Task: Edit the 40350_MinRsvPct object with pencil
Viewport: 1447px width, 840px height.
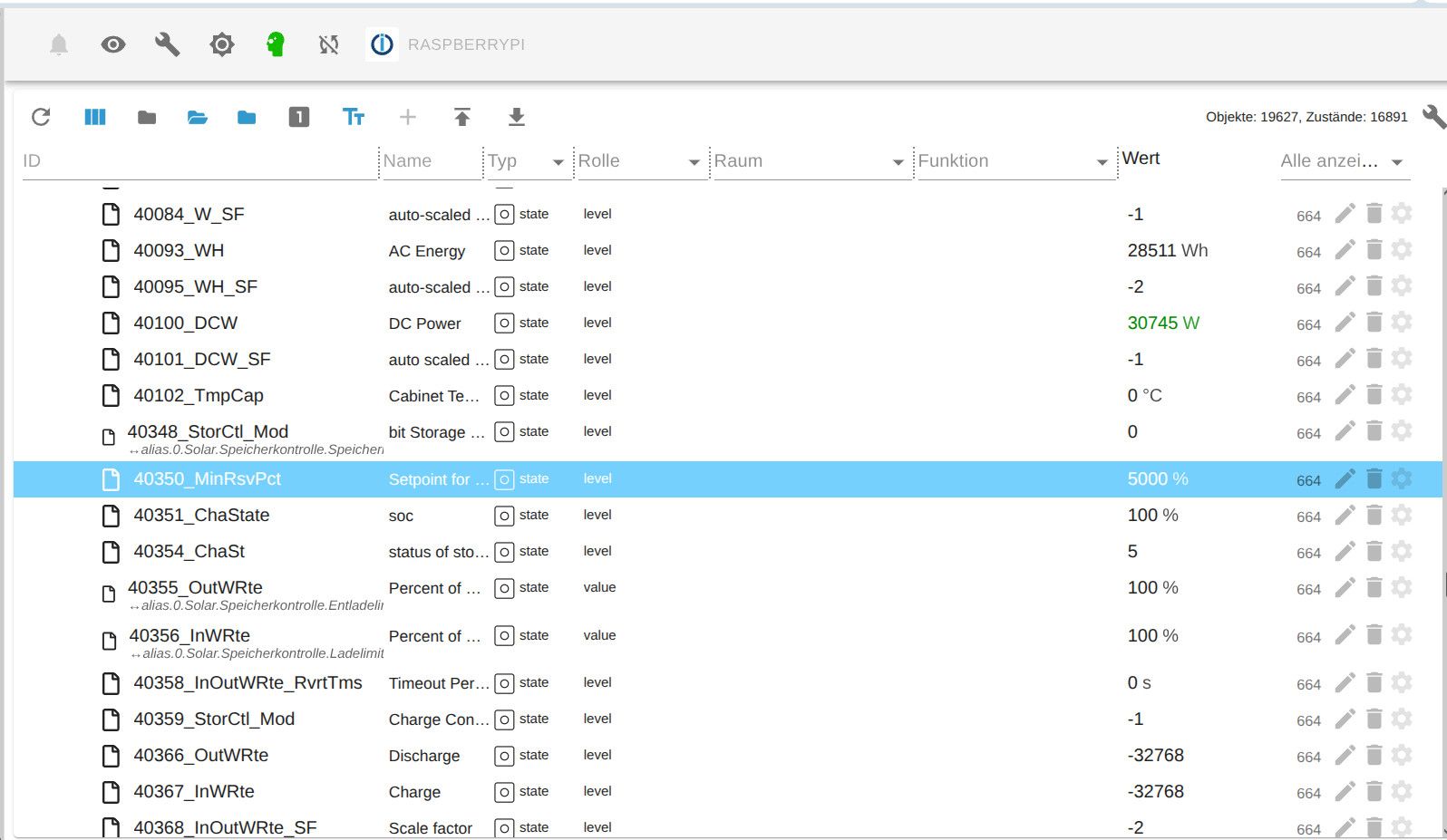Action: tap(1345, 478)
